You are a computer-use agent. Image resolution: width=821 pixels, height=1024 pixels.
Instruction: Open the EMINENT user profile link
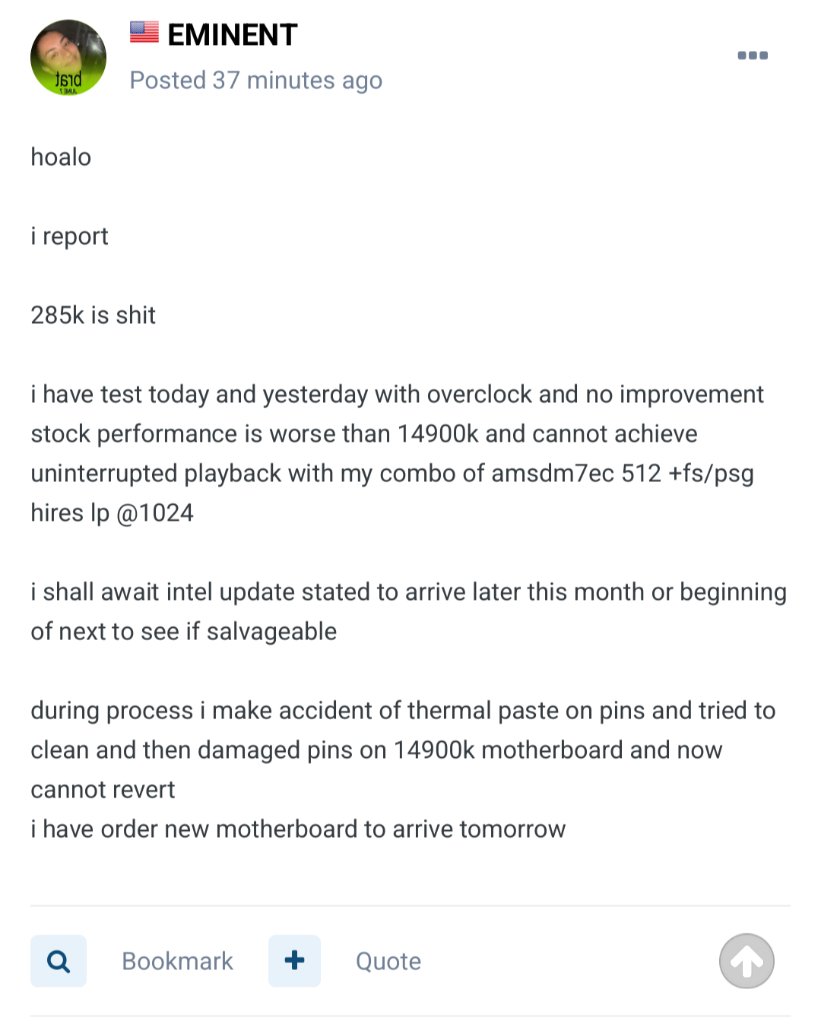[x=233, y=35]
